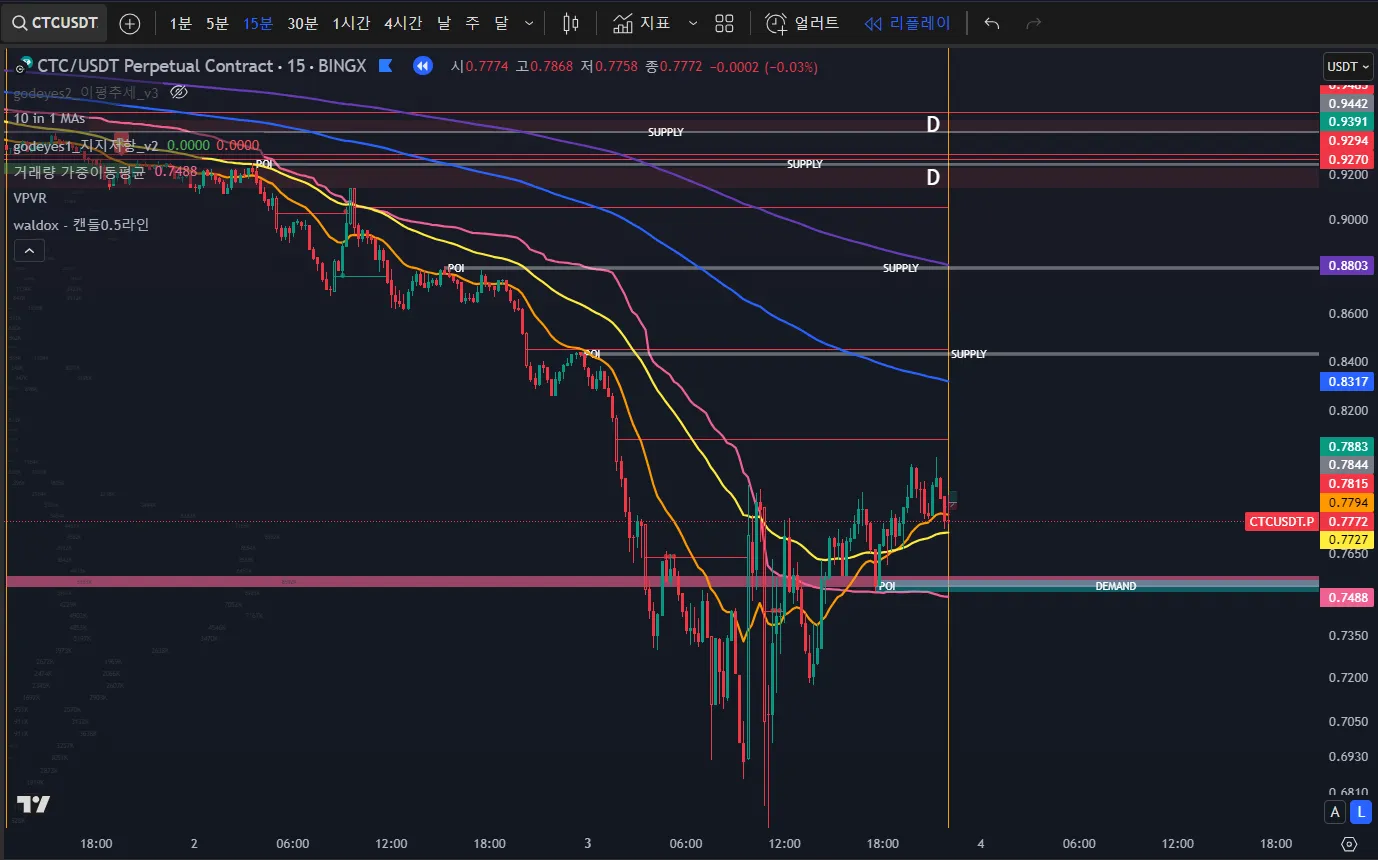1378x860 pixels.
Task: Show the hidden godeyes2 indicator via eye icon
Action: (179, 92)
